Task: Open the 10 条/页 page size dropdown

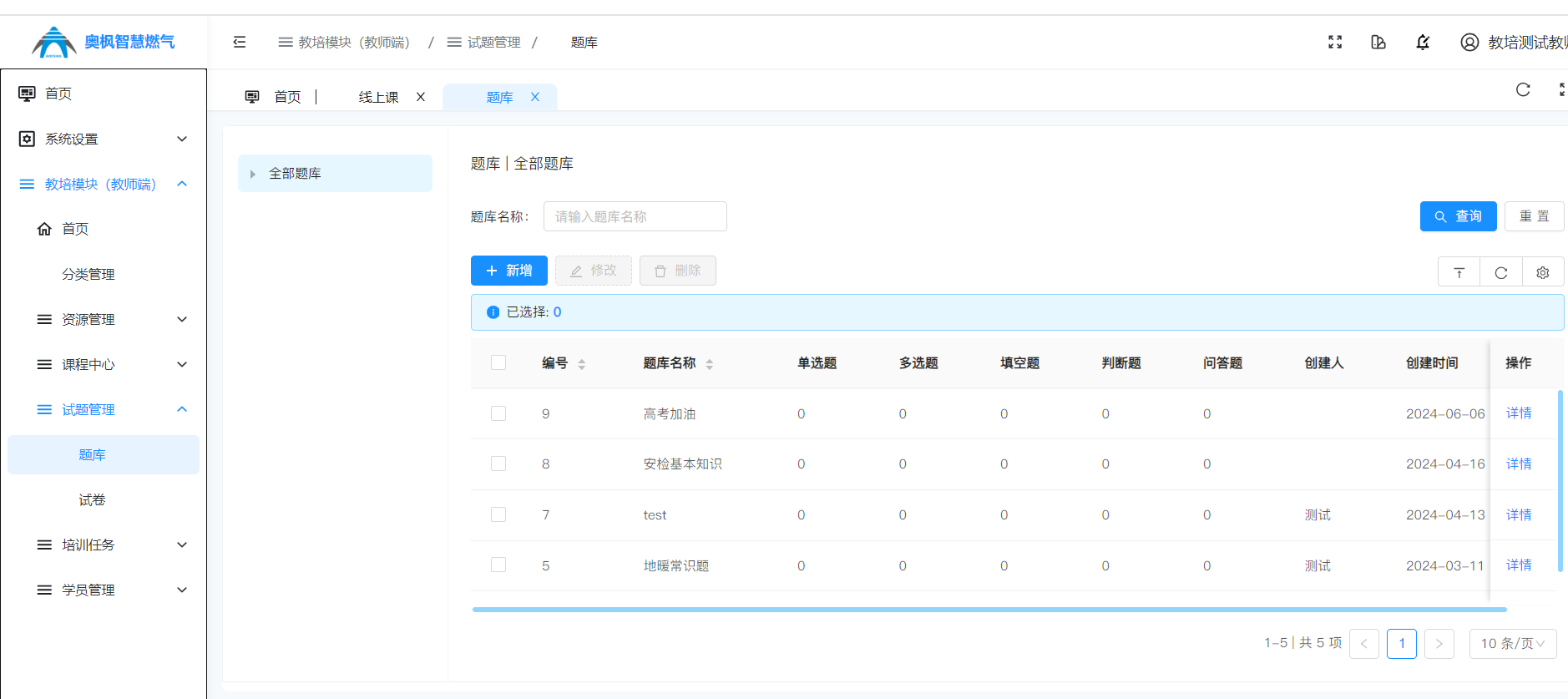Action: coord(1513,643)
